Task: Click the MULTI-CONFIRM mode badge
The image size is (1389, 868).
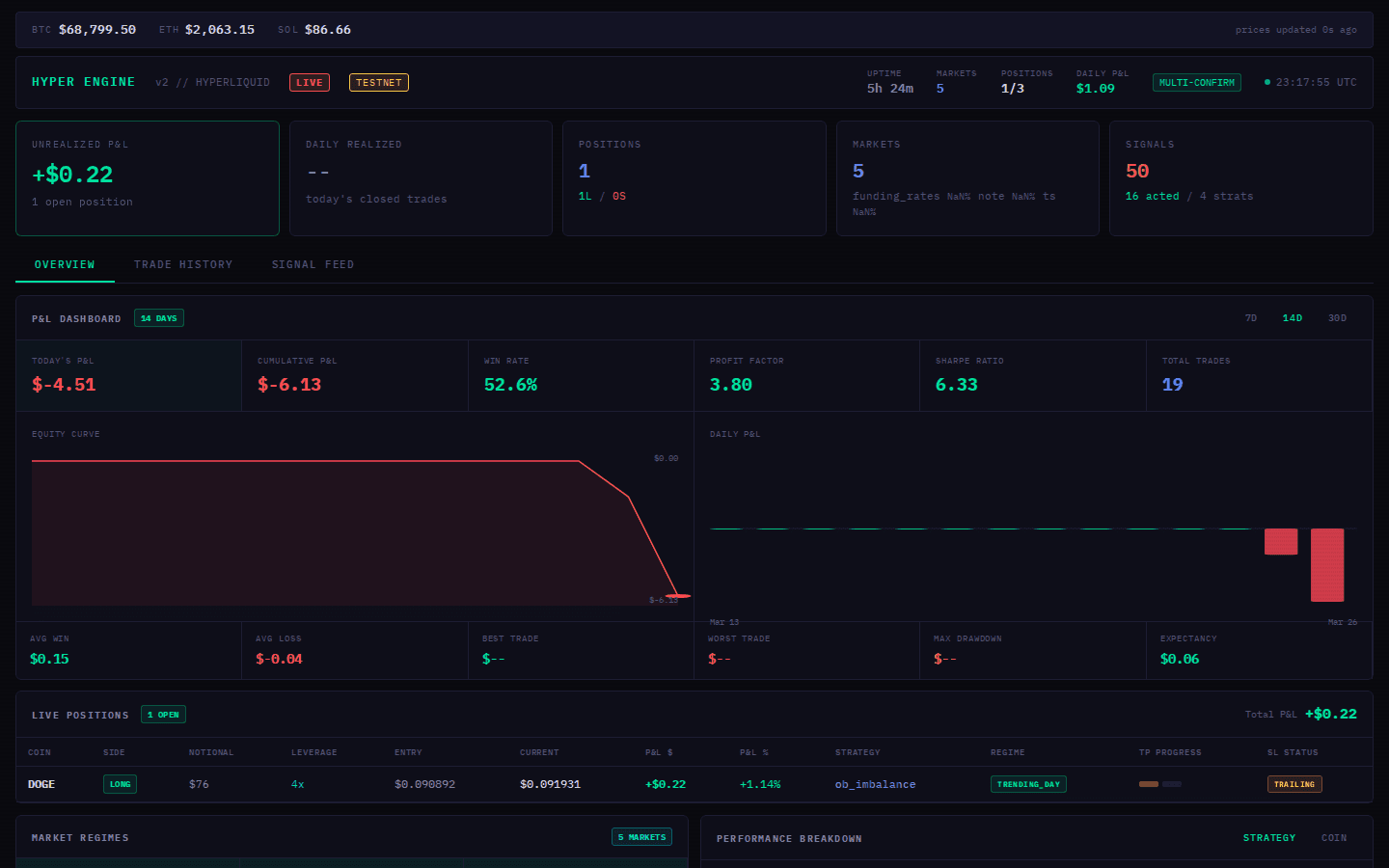Action: (x=1196, y=82)
